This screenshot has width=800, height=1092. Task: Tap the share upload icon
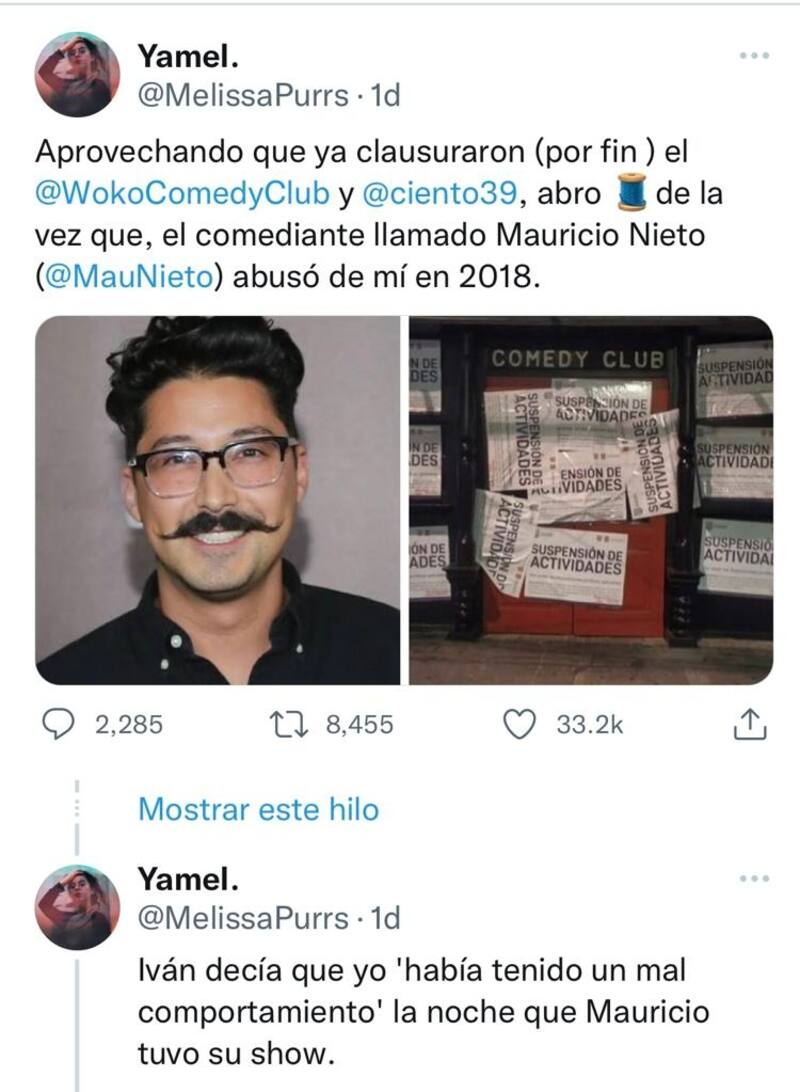tap(749, 724)
